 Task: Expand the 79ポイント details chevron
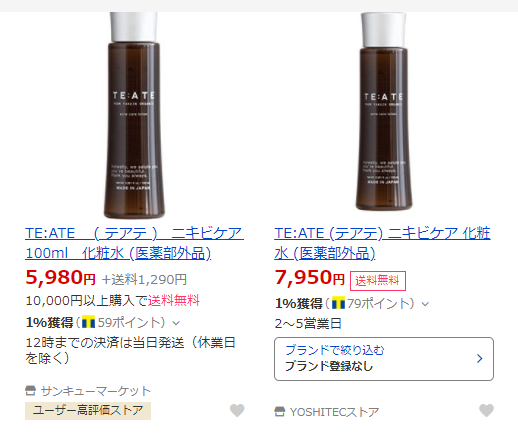(425, 304)
